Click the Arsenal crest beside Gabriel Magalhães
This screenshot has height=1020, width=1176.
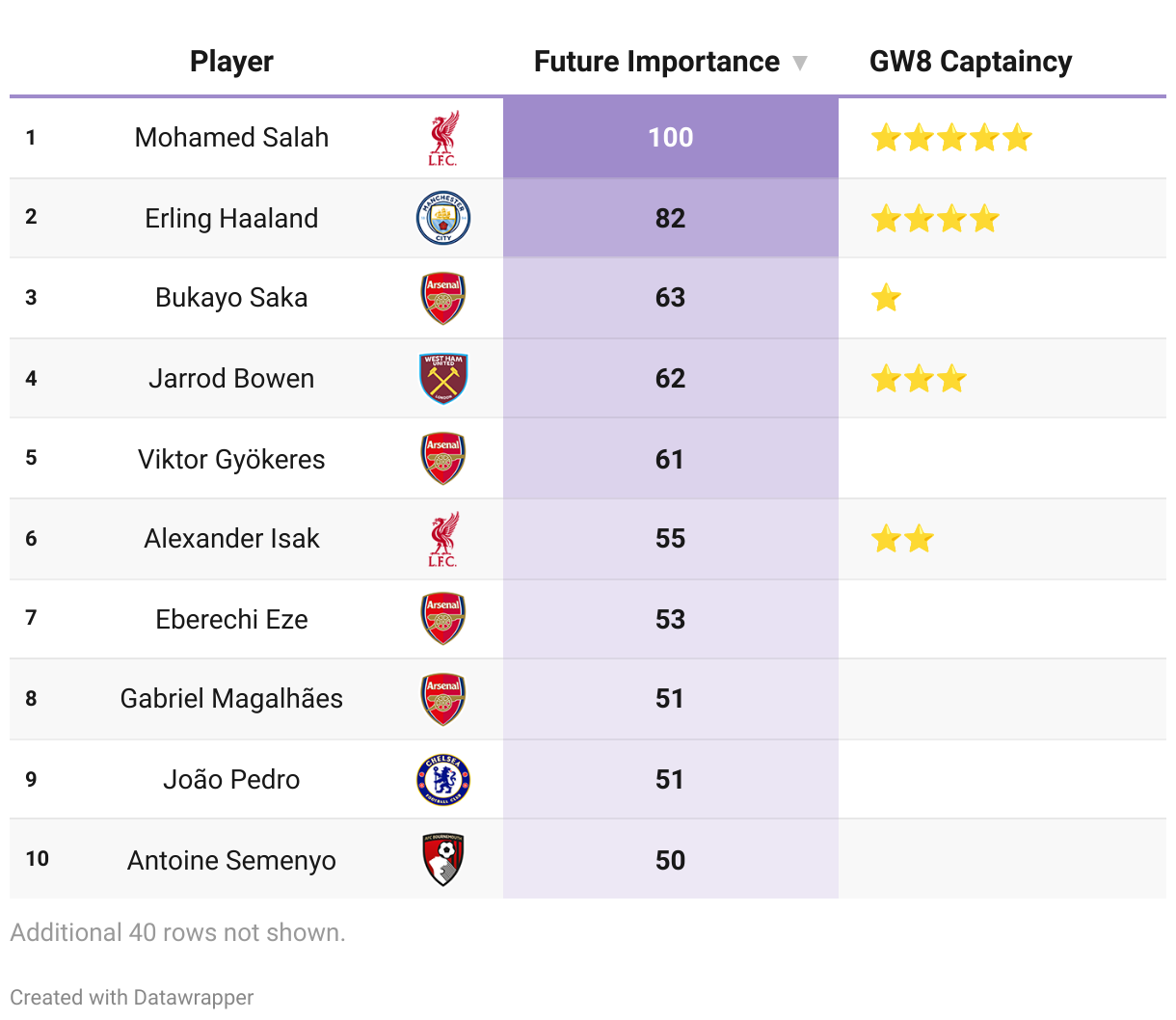pos(443,699)
